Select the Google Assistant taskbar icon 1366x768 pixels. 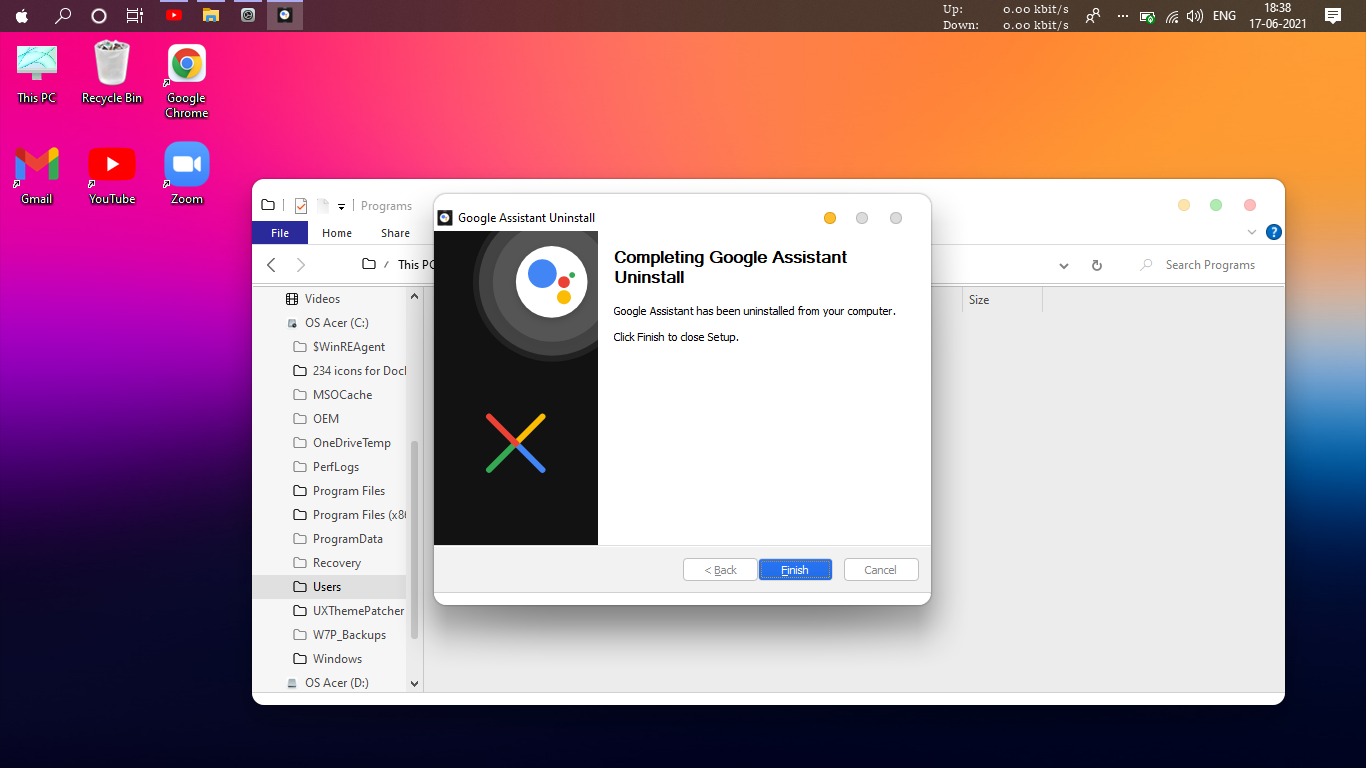coord(284,15)
